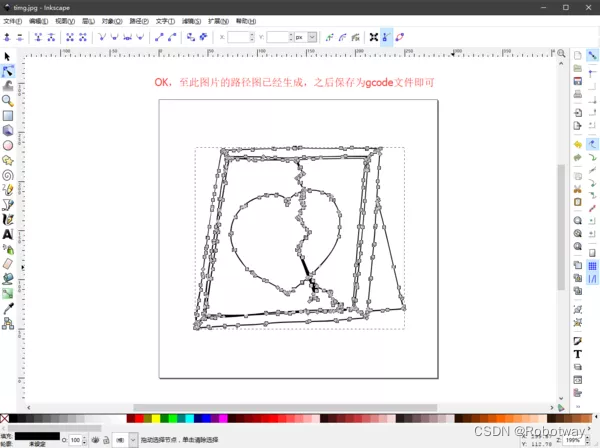
Task: Open the 滤镜(S) menu
Action: [x=191, y=21]
